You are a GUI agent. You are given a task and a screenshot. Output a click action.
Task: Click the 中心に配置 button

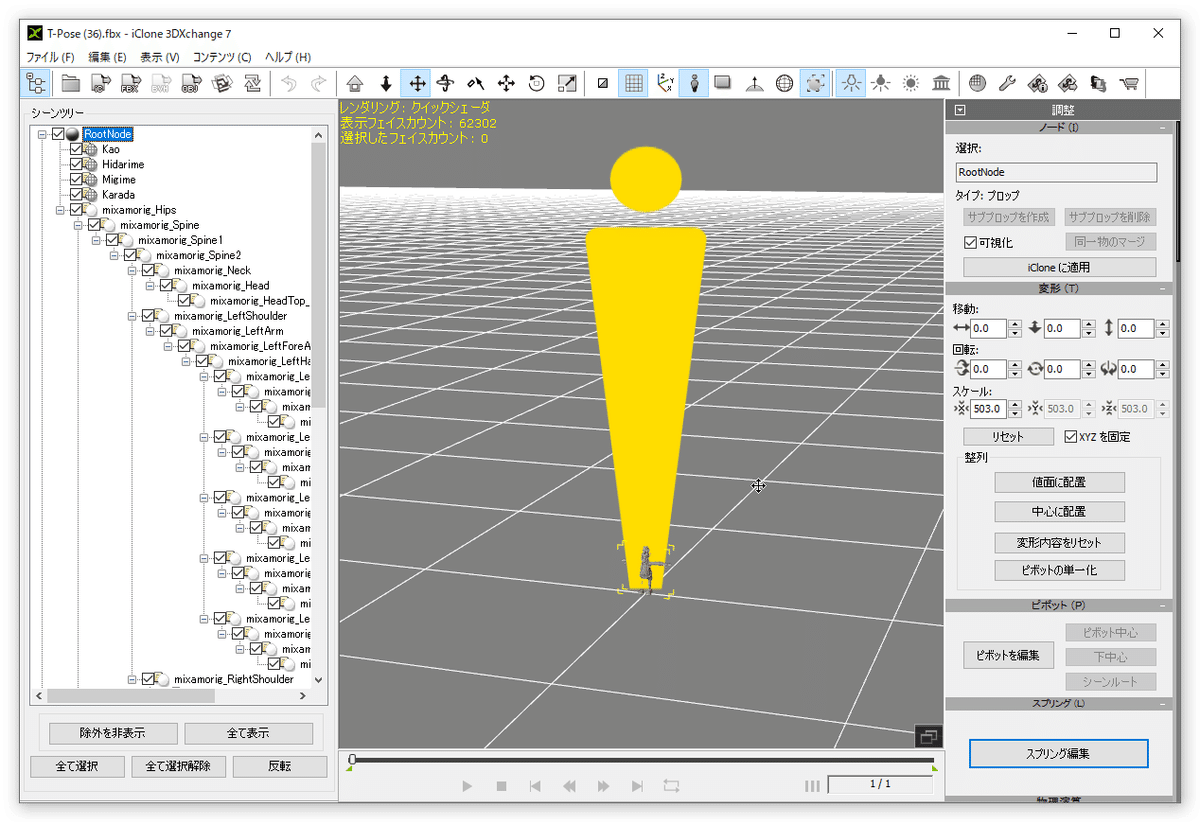click(x=1059, y=511)
